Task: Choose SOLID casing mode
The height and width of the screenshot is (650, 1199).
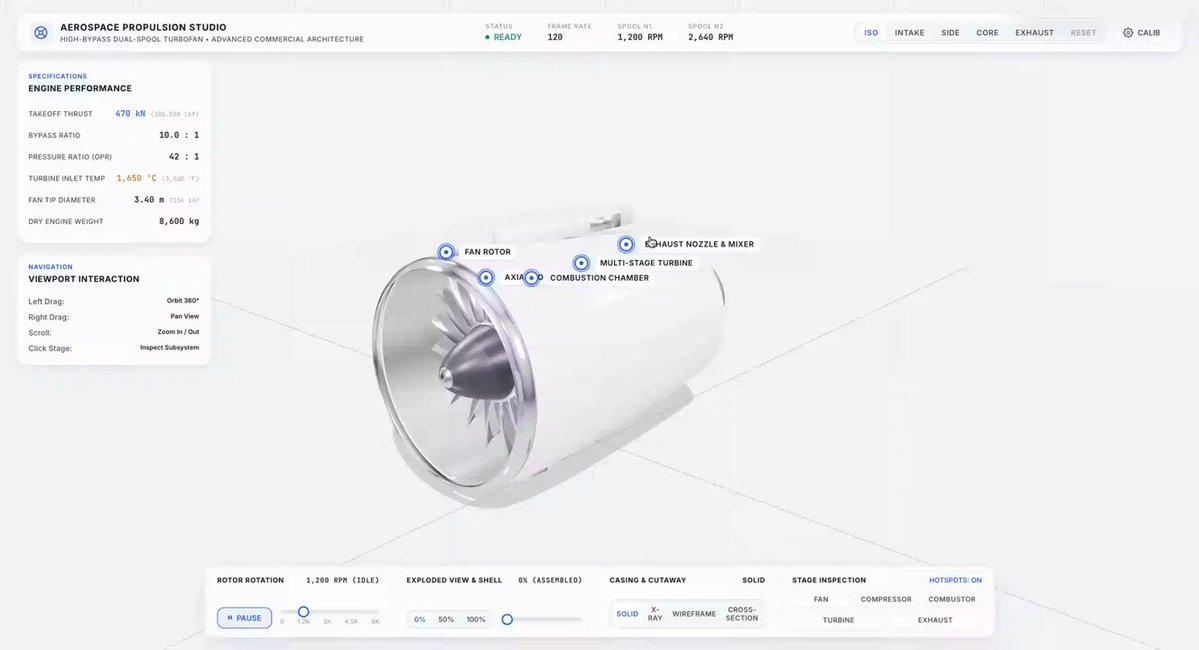Action: [627, 614]
